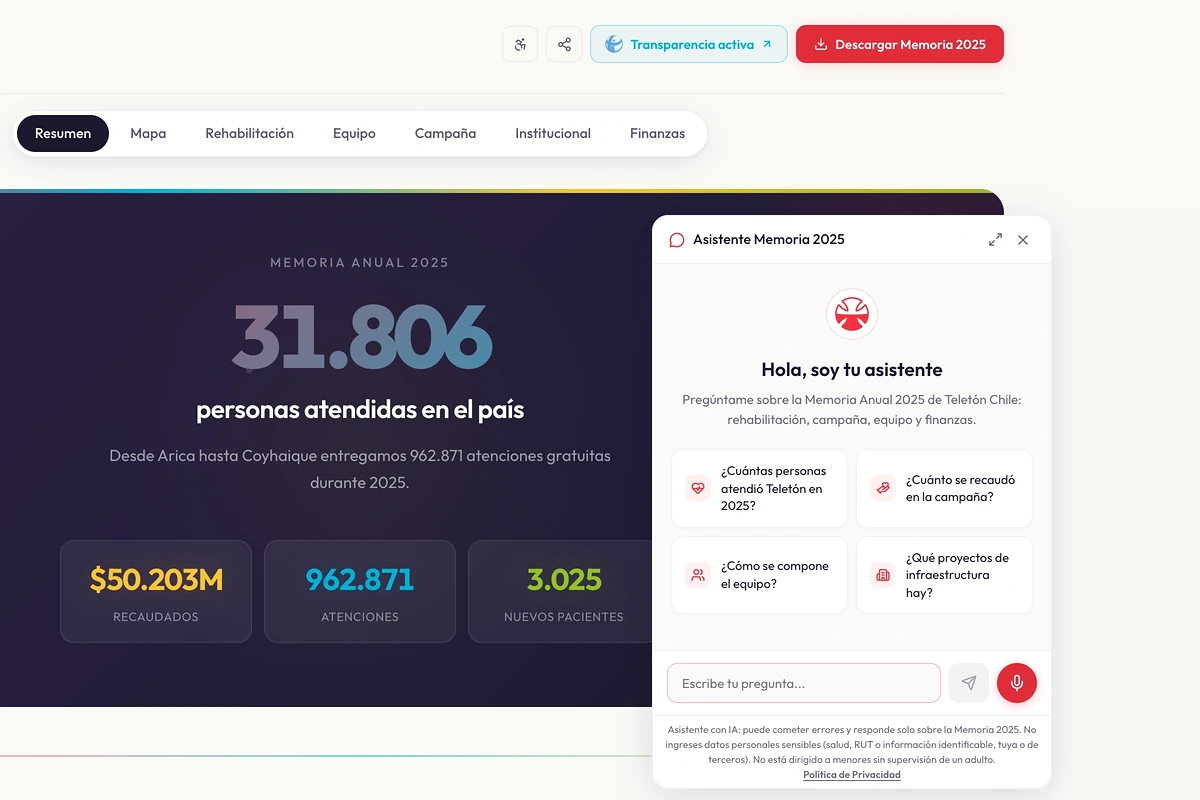Click the 'Asistente Memoria 2025' title text

(769, 240)
